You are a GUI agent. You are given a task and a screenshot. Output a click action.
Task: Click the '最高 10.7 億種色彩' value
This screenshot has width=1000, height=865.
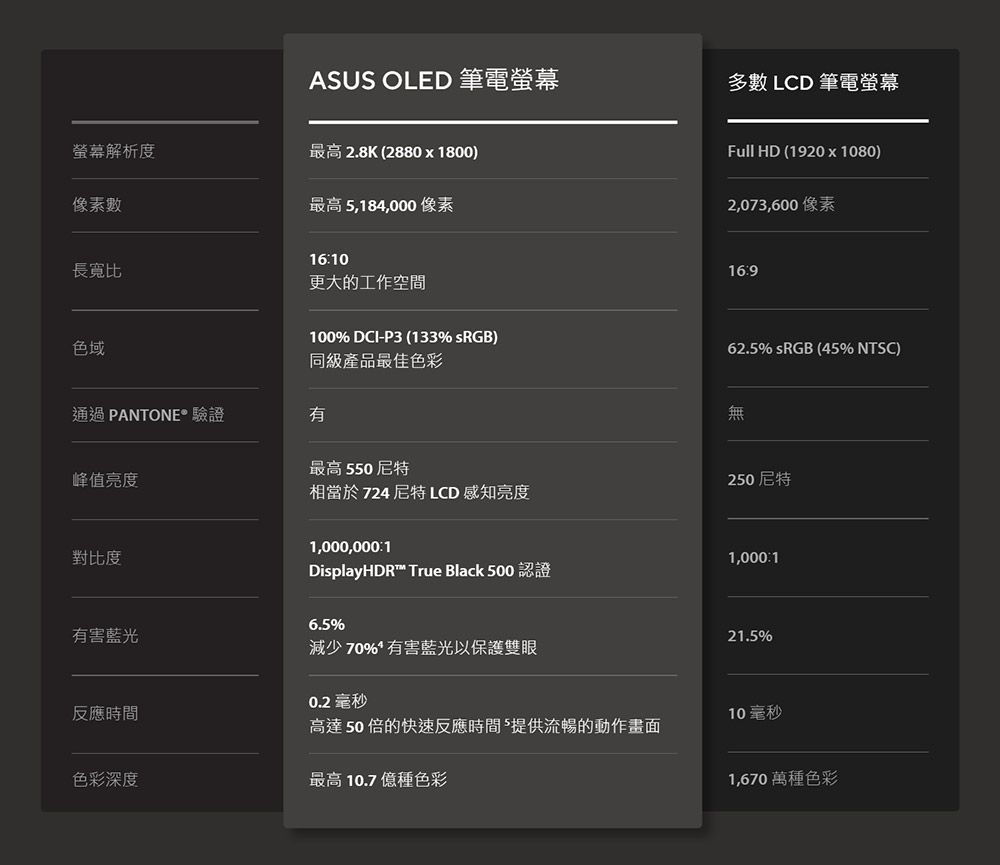point(378,780)
